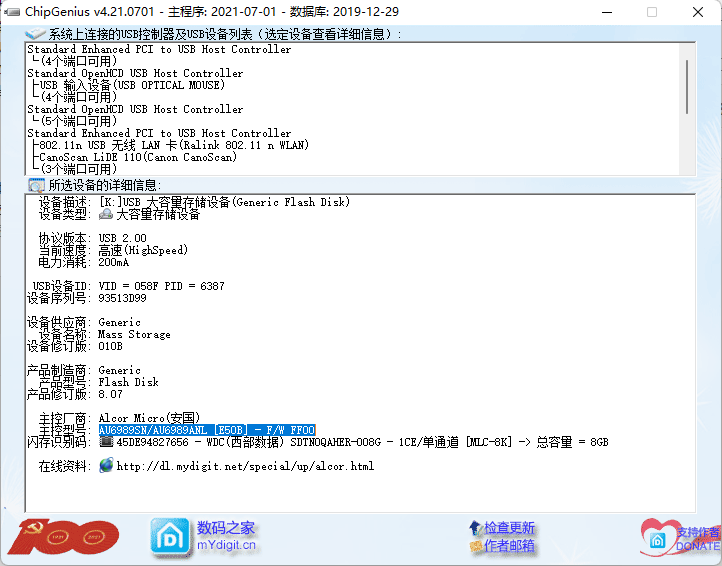Click the mail icon beside 作者邮箱
The height and width of the screenshot is (566, 722).
pyautogui.click(x=475, y=546)
